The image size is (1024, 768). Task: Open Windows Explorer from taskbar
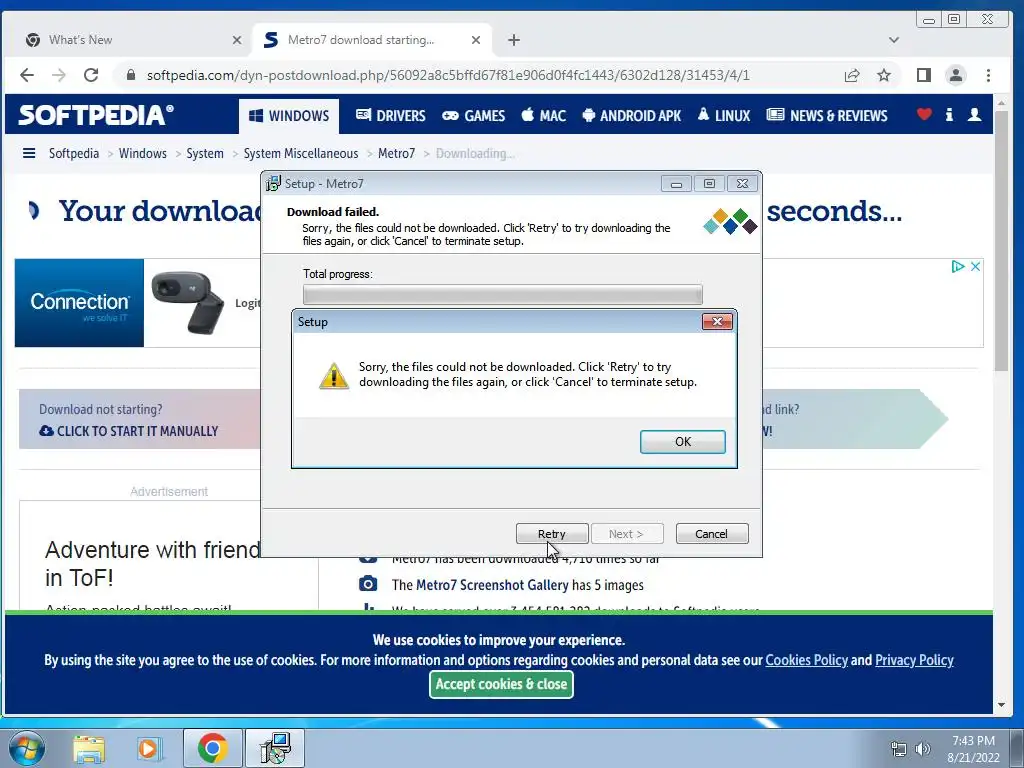click(89, 748)
